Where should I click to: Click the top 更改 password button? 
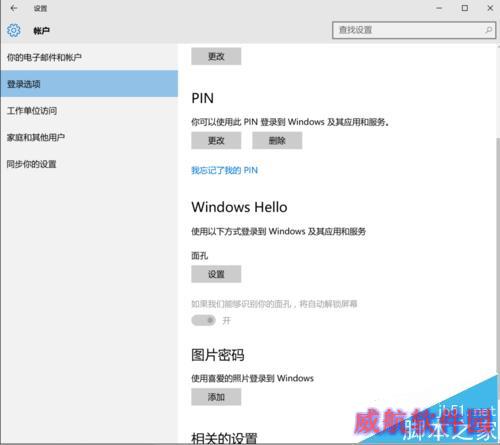(216, 56)
